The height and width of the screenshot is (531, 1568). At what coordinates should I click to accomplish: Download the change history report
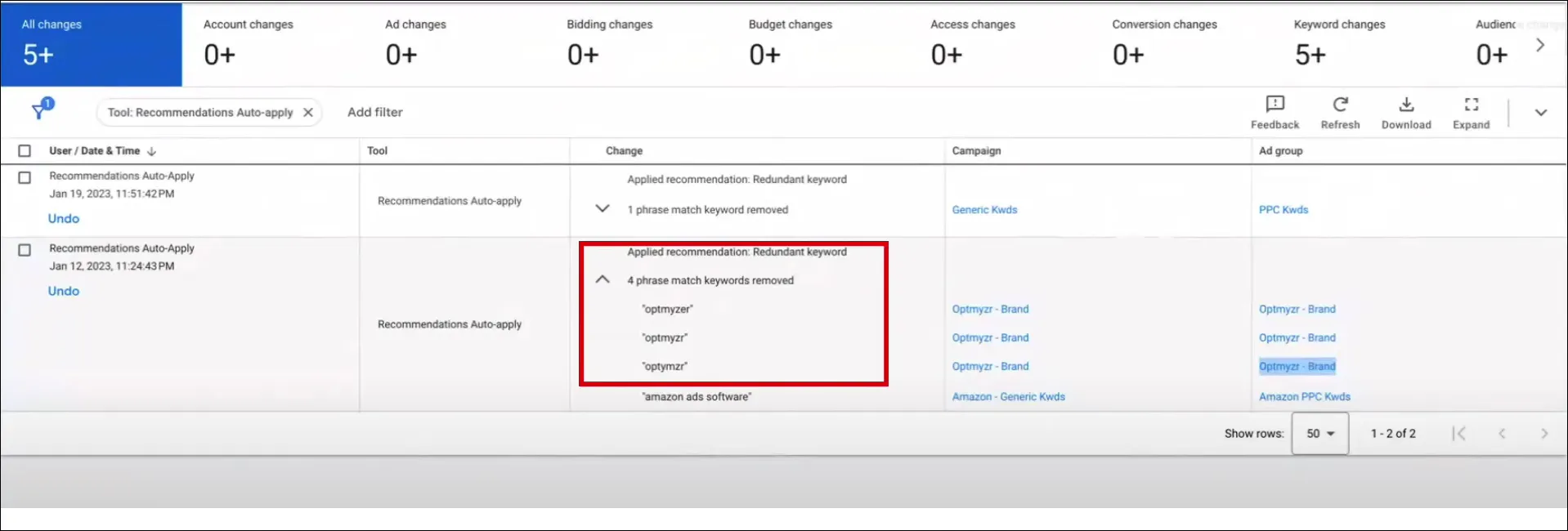point(1406,112)
